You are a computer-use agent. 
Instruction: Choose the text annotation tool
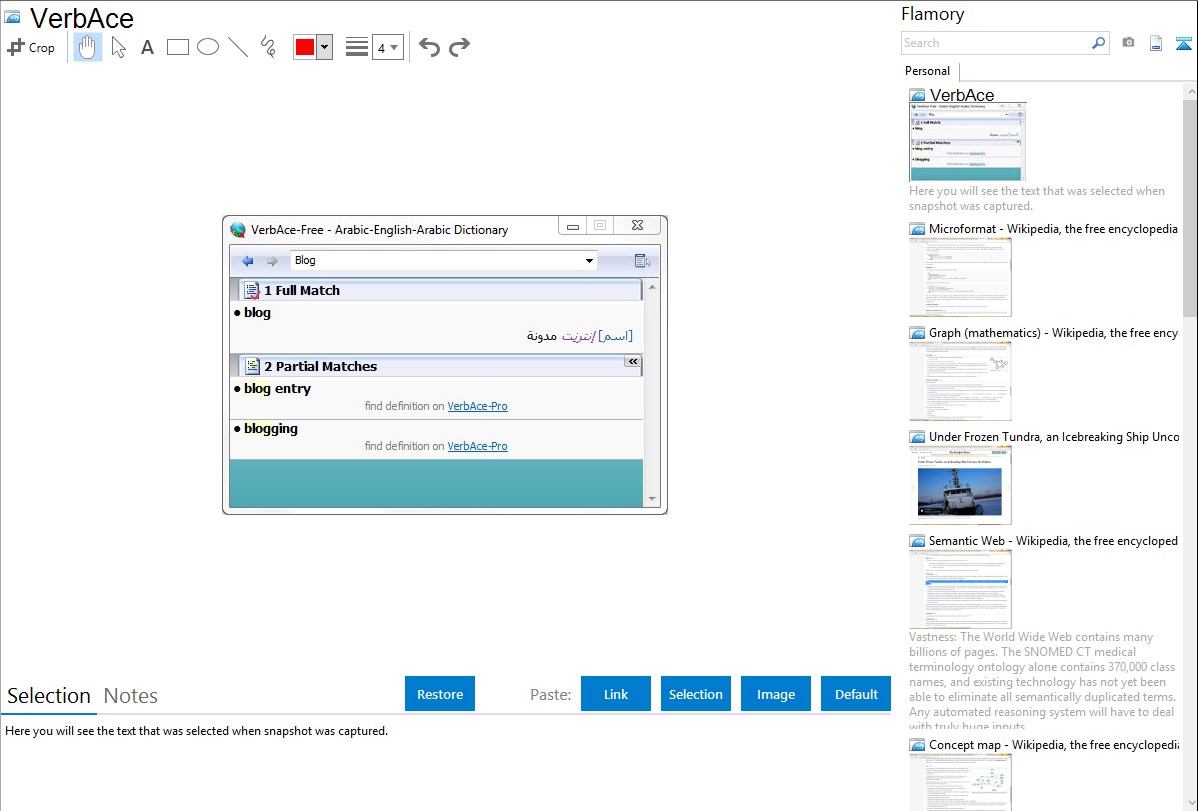[147, 47]
